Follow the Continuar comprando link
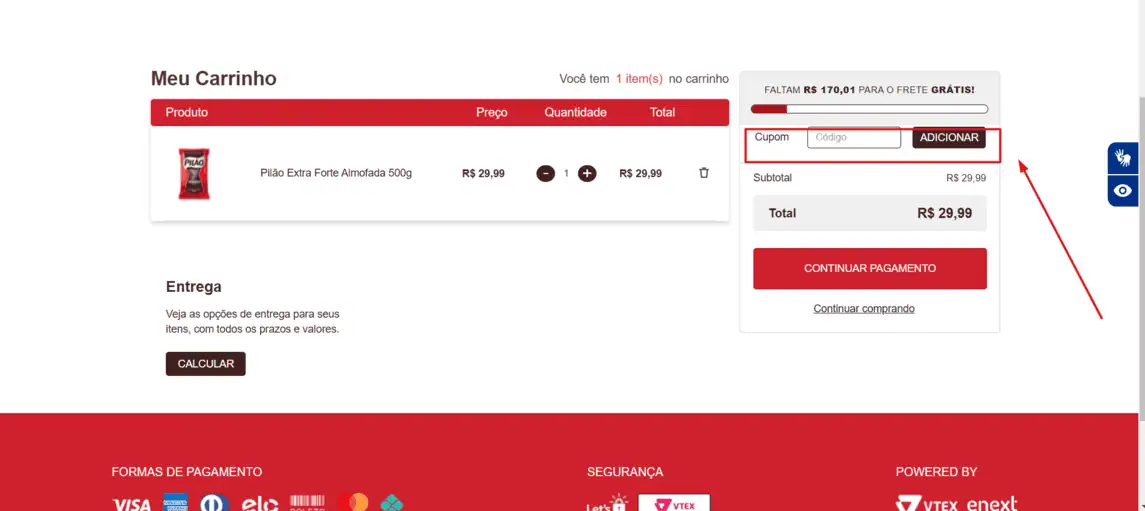This screenshot has height=511, width=1145. [x=864, y=309]
